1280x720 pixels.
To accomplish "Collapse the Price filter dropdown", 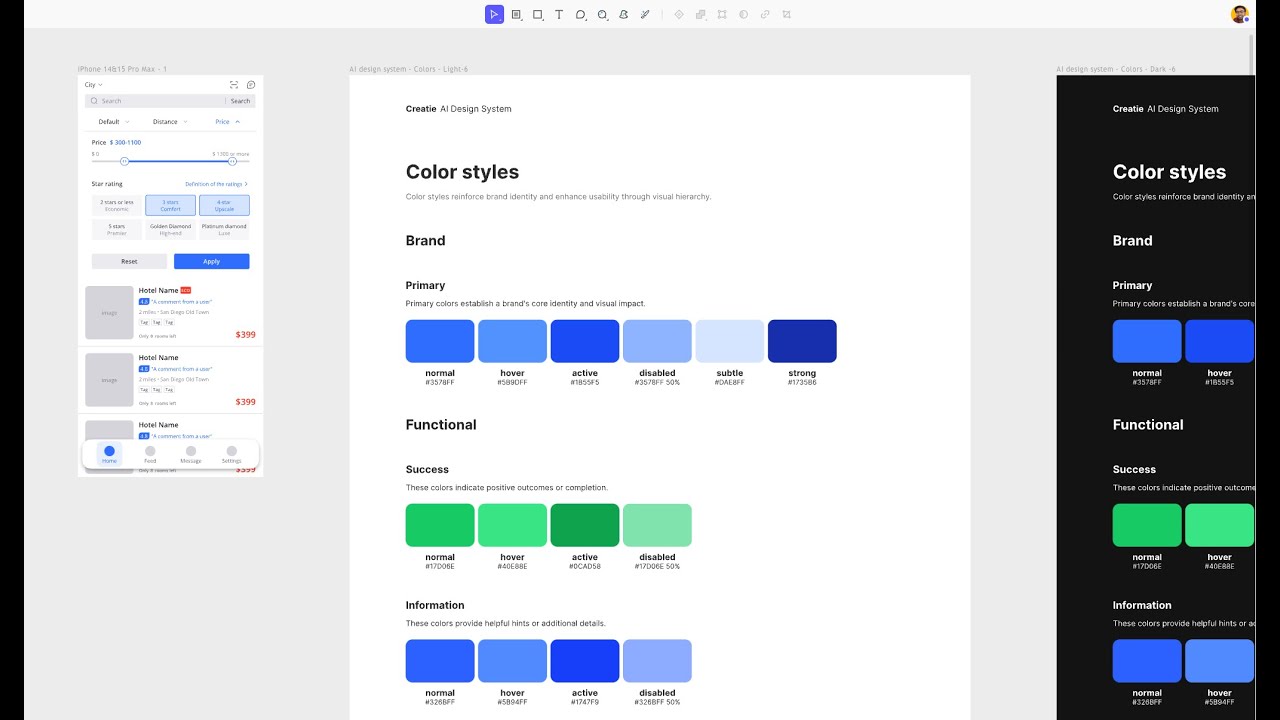I will pyautogui.click(x=227, y=122).
